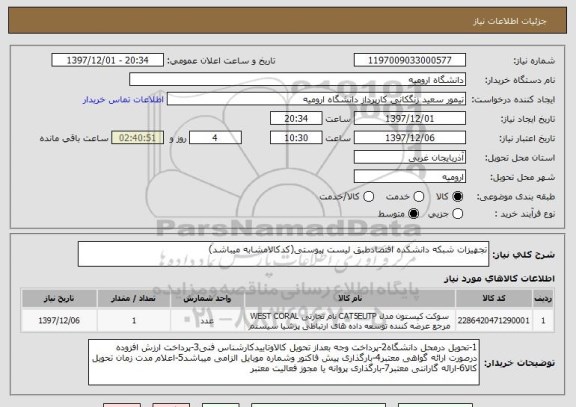Click the استان محل تحویل field
This screenshot has width=576, height=407.
click(410, 158)
